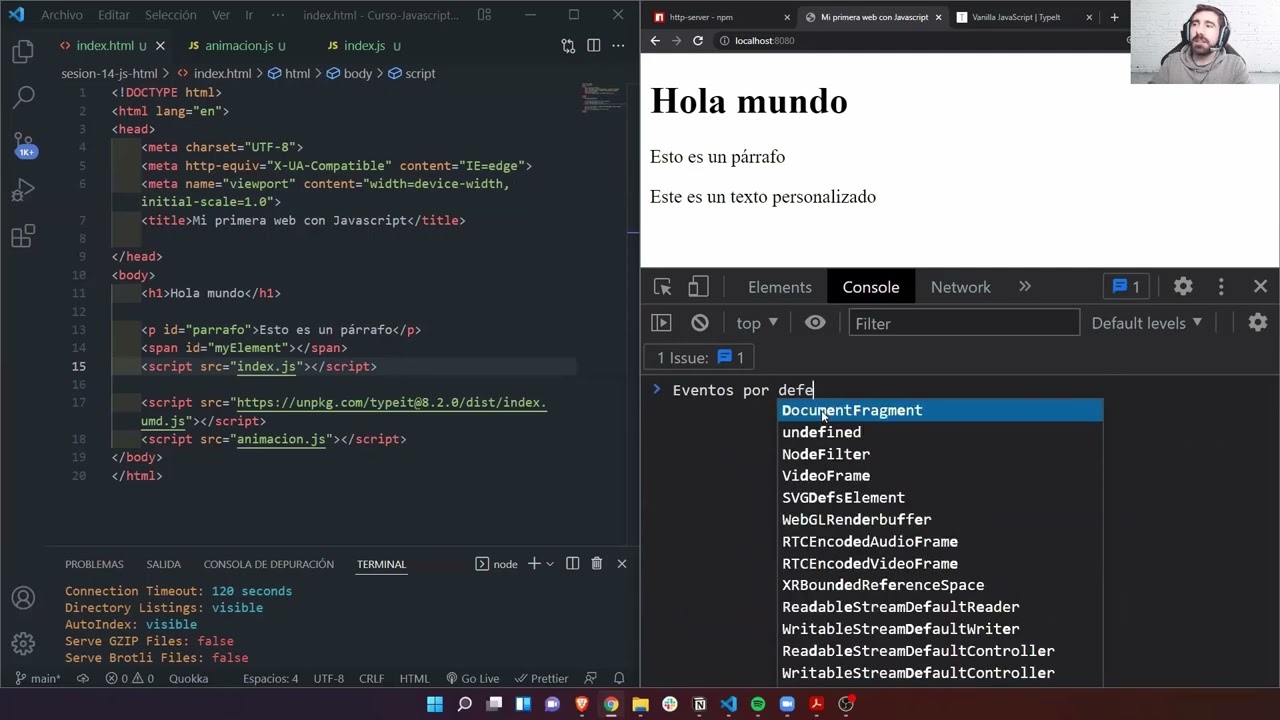Viewport: 1280px width, 720px height.
Task: Toggle the console sidebar
Action: pos(661,323)
